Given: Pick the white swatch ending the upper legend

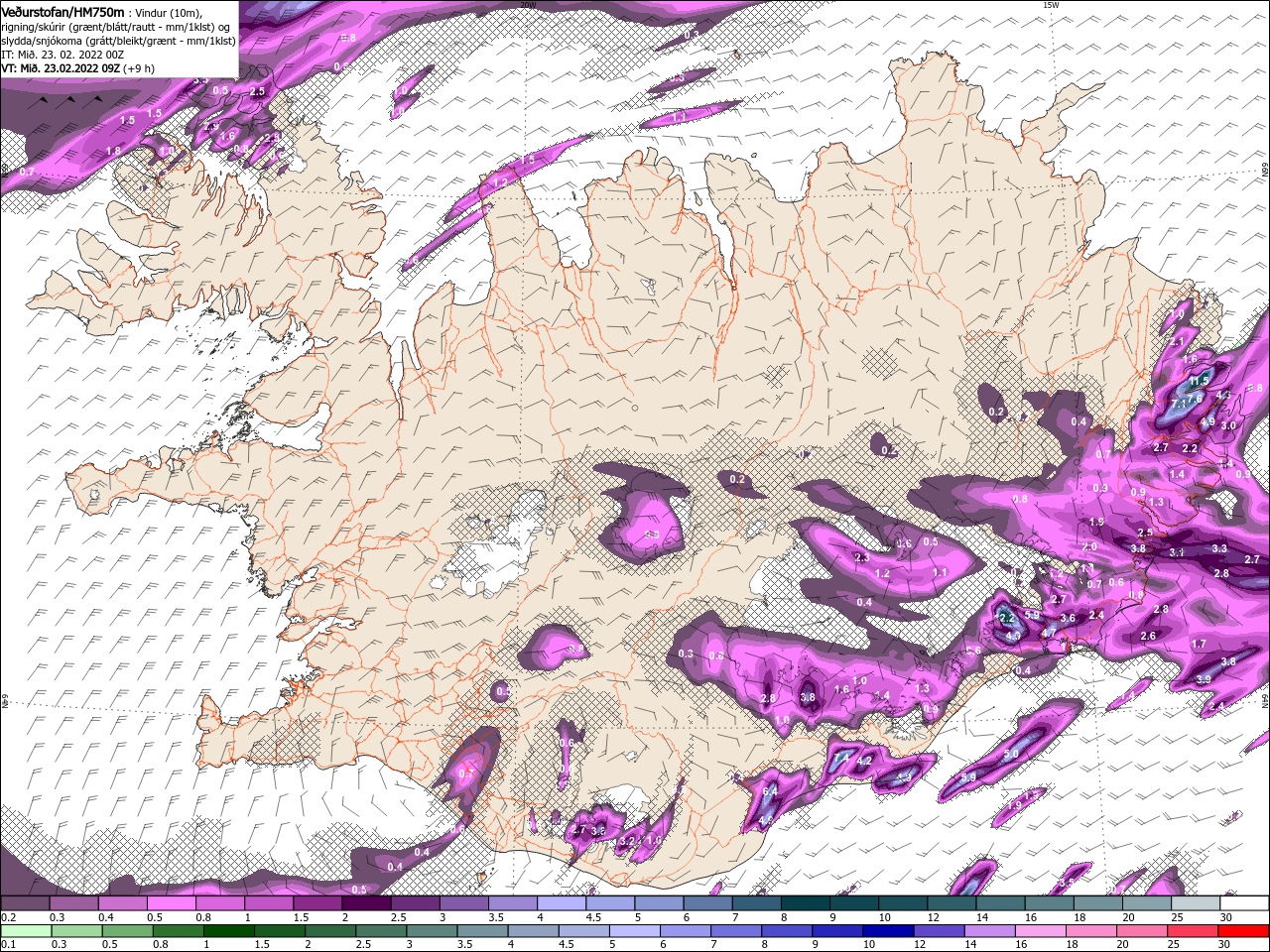Looking at the screenshot, I should click(1245, 903).
